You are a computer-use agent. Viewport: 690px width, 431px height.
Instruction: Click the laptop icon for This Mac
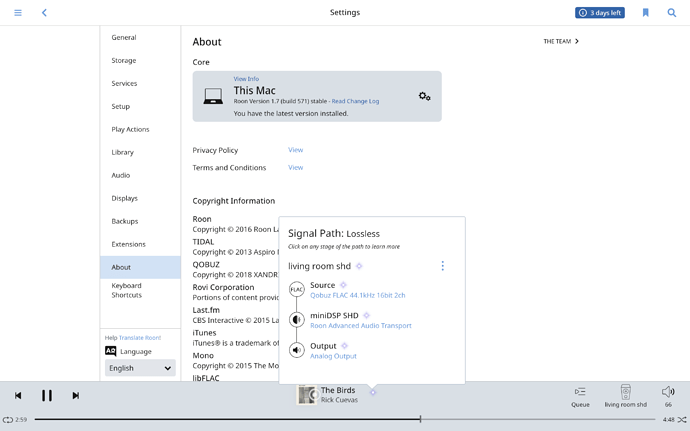(x=213, y=96)
